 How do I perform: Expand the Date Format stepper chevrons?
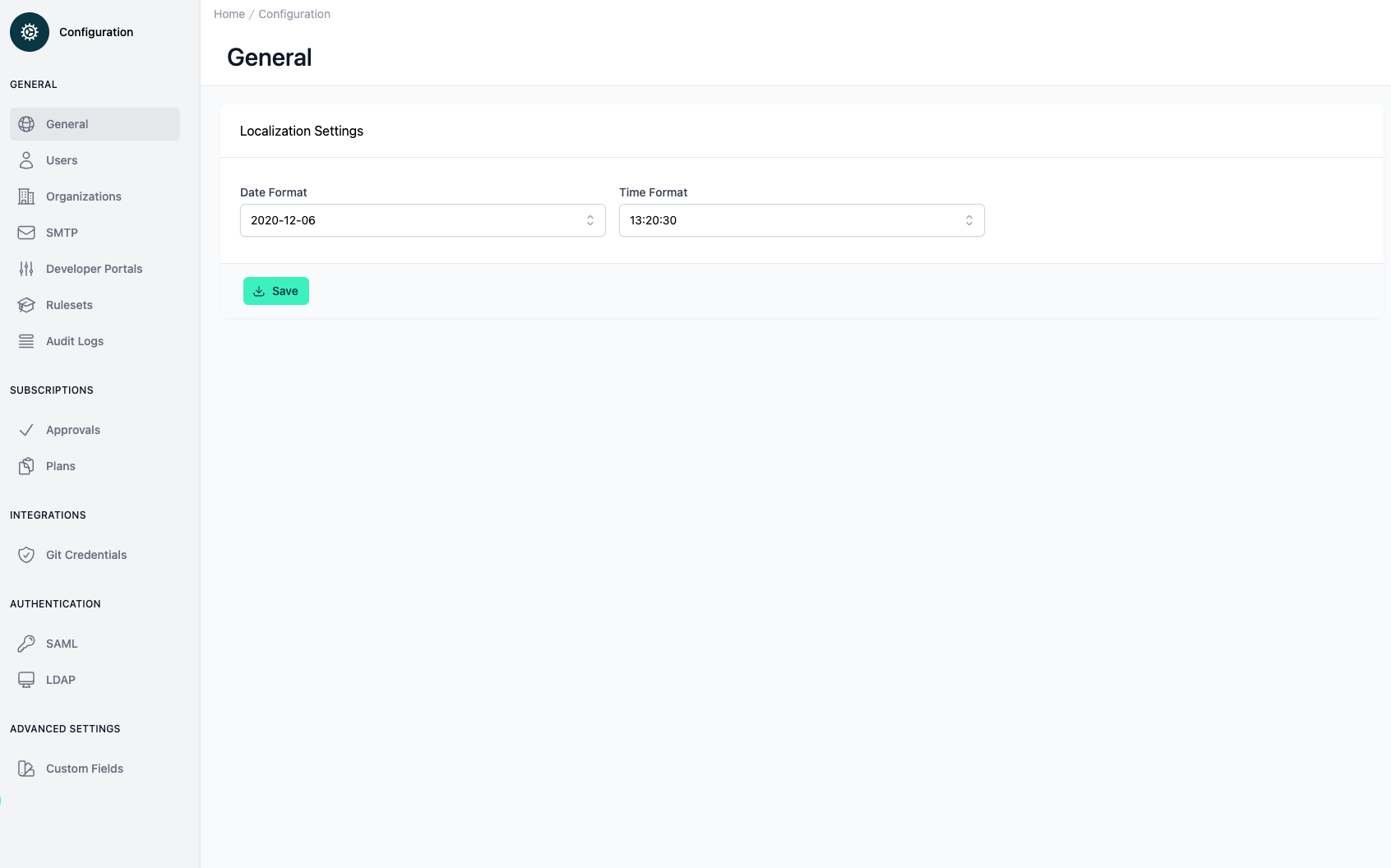[x=589, y=219]
